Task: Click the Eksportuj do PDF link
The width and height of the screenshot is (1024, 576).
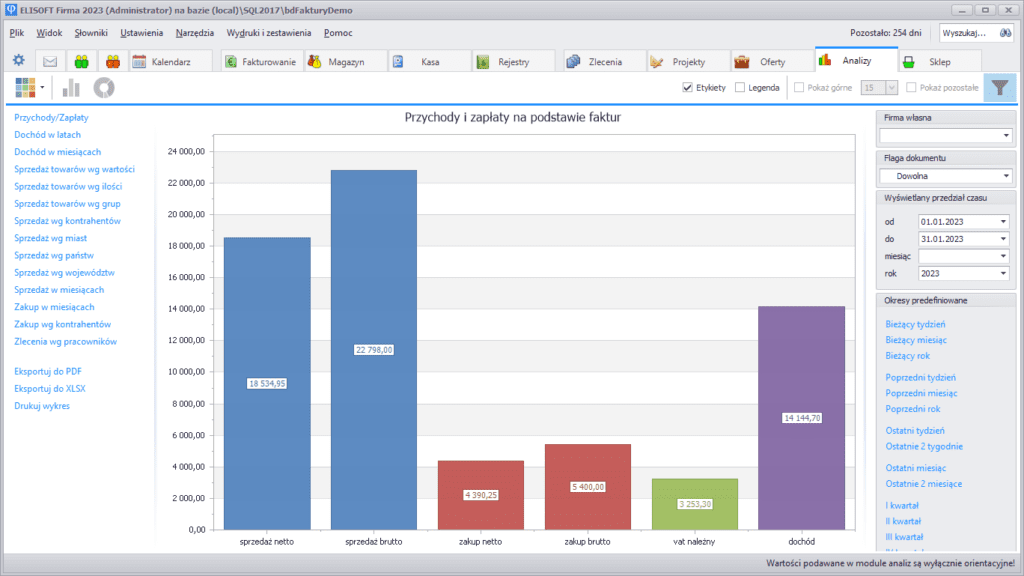Action: (x=48, y=371)
